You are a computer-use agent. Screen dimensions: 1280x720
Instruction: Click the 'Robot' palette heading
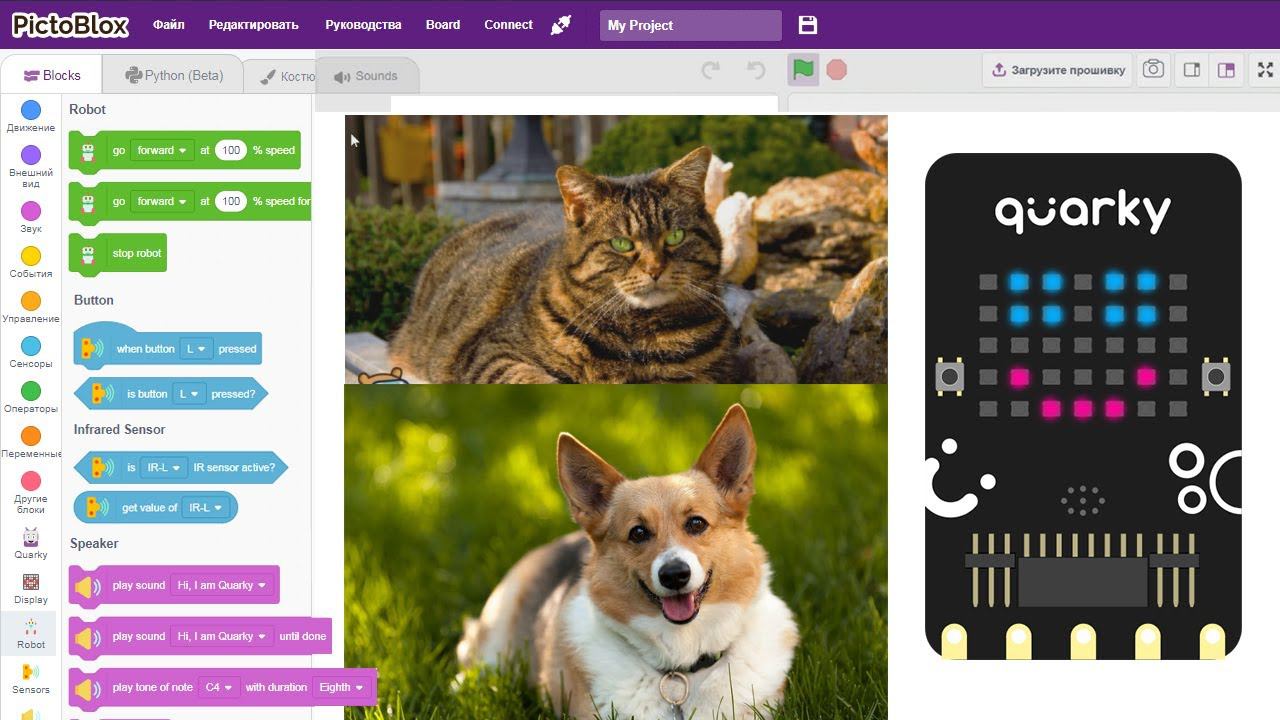pyautogui.click(x=87, y=110)
